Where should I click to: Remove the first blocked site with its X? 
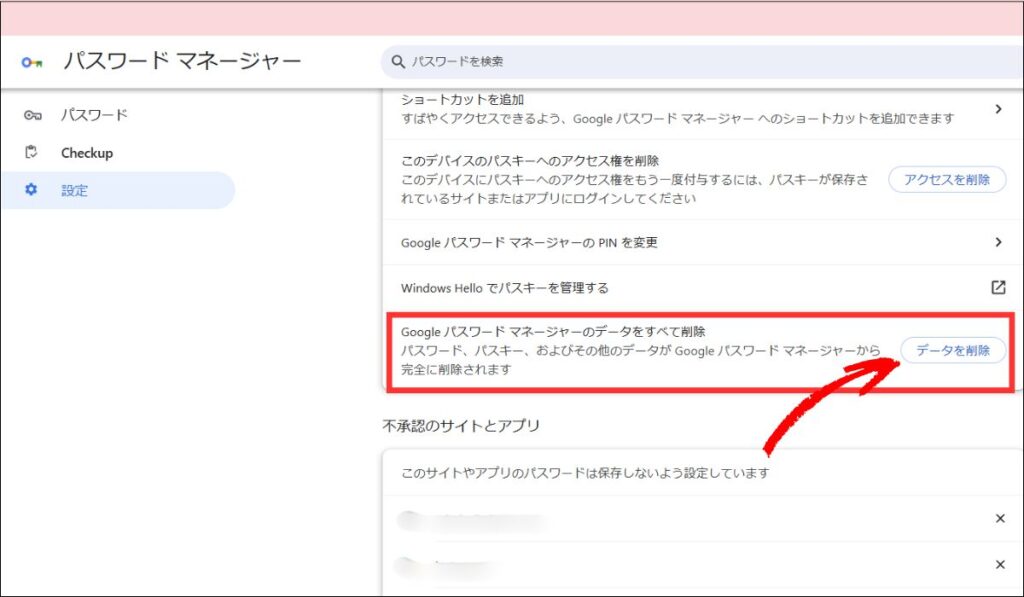pos(999,518)
